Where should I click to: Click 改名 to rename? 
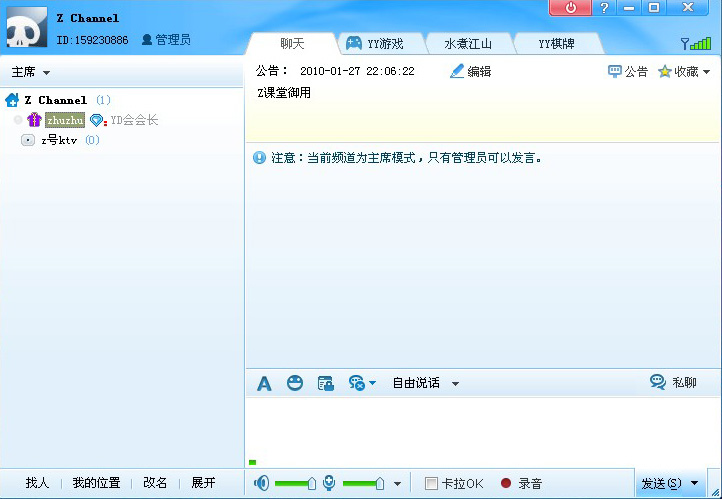155,482
